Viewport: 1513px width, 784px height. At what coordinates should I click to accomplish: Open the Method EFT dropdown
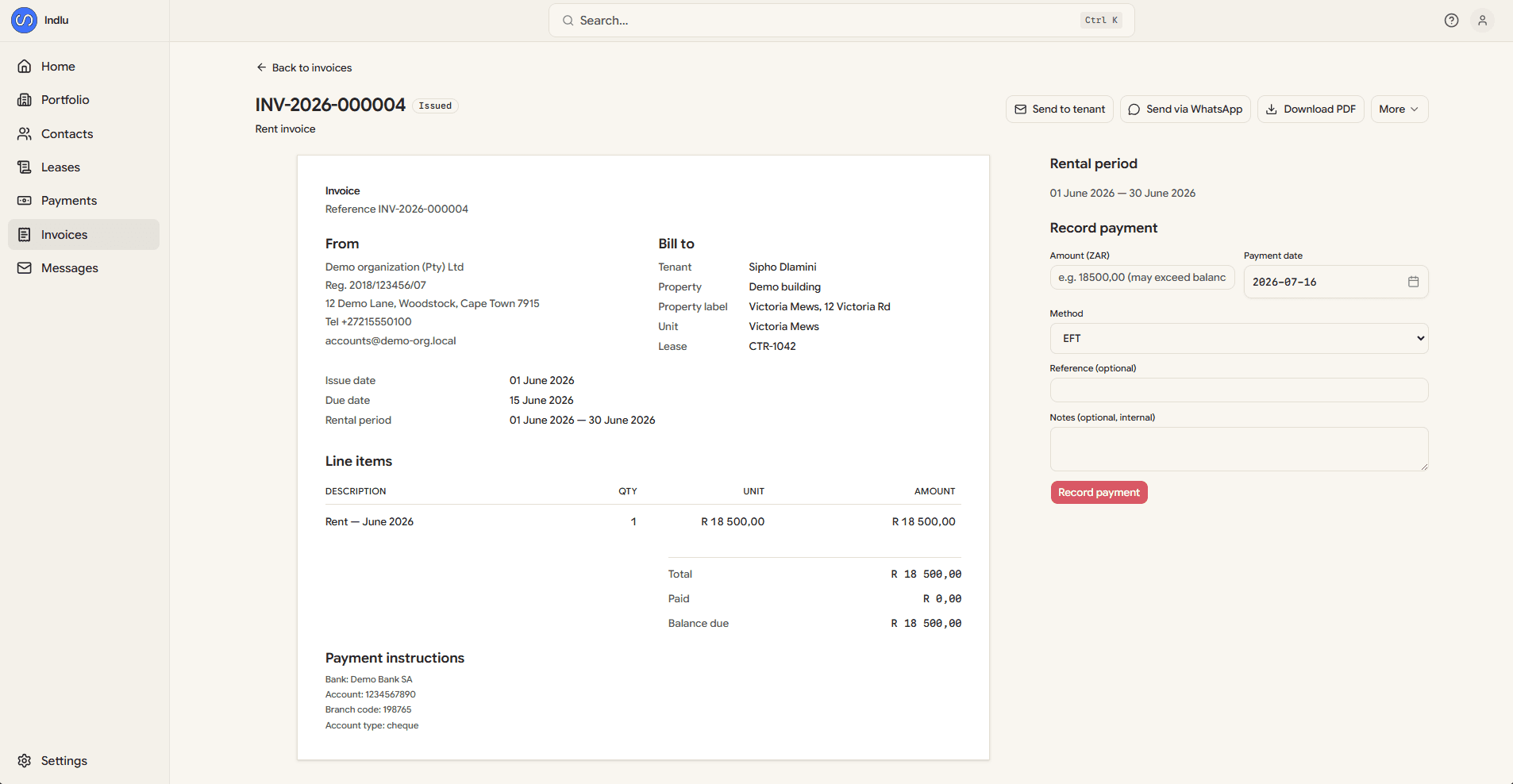pos(1238,339)
